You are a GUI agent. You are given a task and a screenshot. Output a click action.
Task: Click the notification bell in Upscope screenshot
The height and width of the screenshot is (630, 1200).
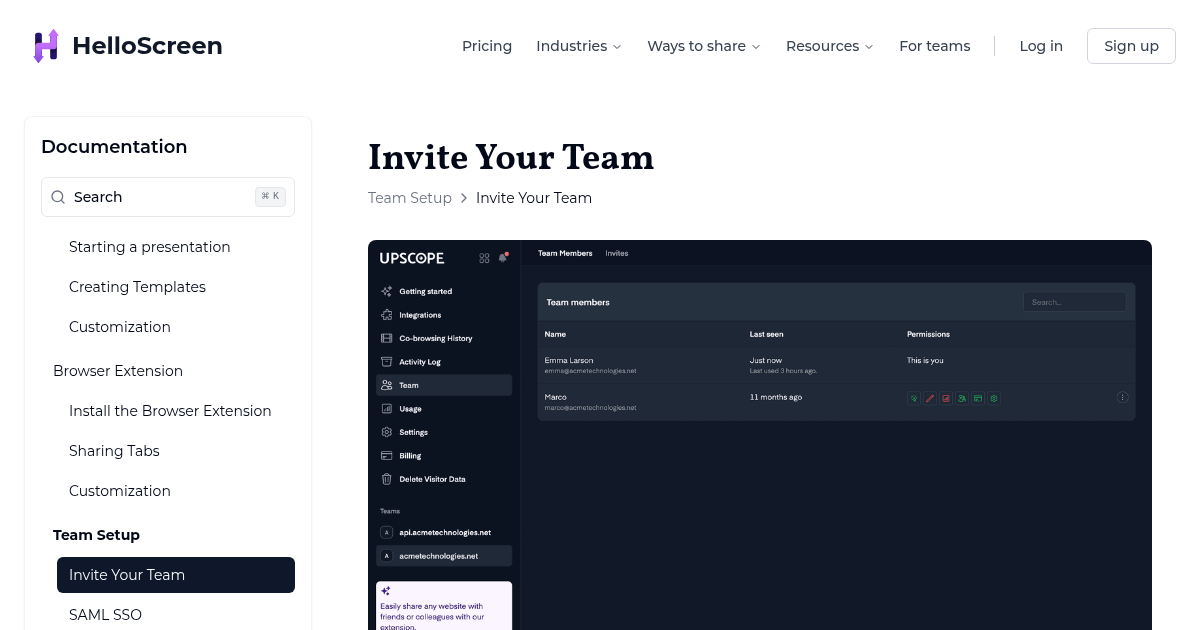[503, 258]
